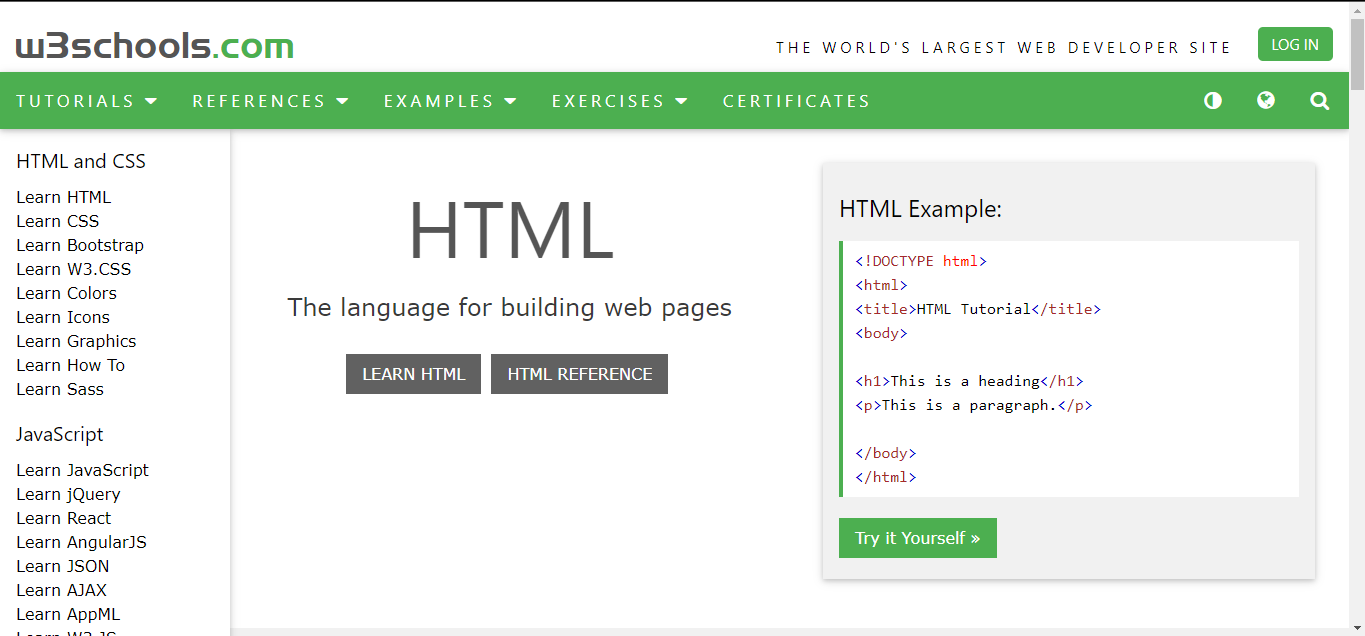Click the '<!DOCTYPE html>' code line
Image resolution: width=1365 pixels, height=636 pixels.
click(x=921, y=261)
